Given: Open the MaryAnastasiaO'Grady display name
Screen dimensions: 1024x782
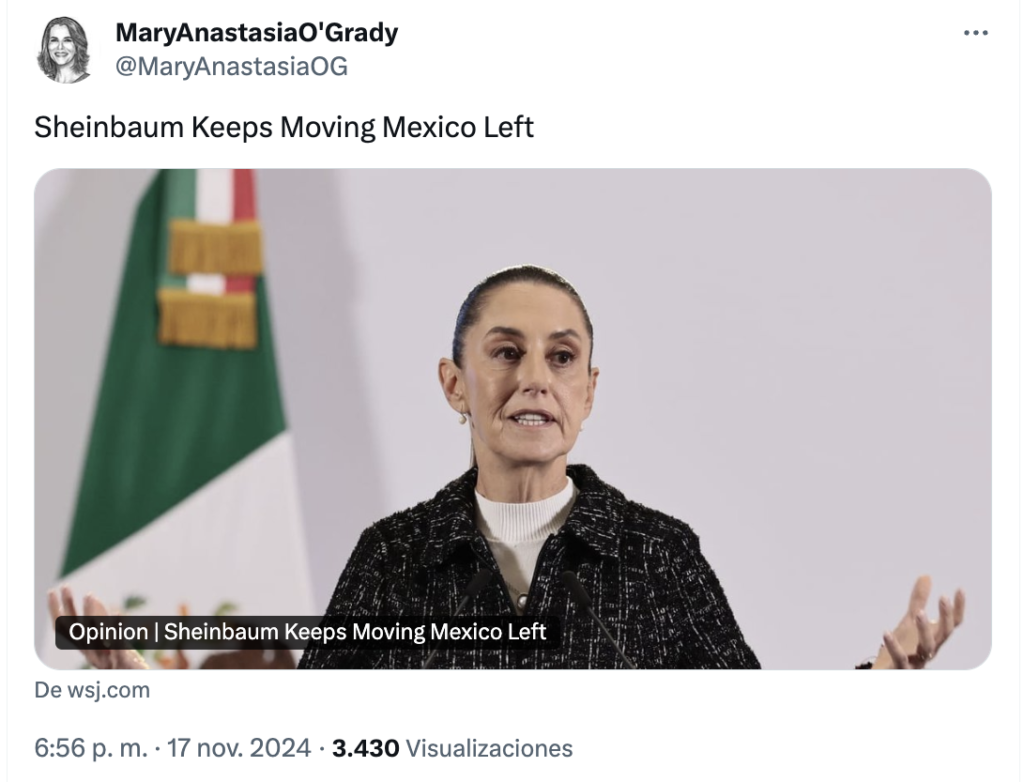Looking at the screenshot, I should click(x=257, y=33).
